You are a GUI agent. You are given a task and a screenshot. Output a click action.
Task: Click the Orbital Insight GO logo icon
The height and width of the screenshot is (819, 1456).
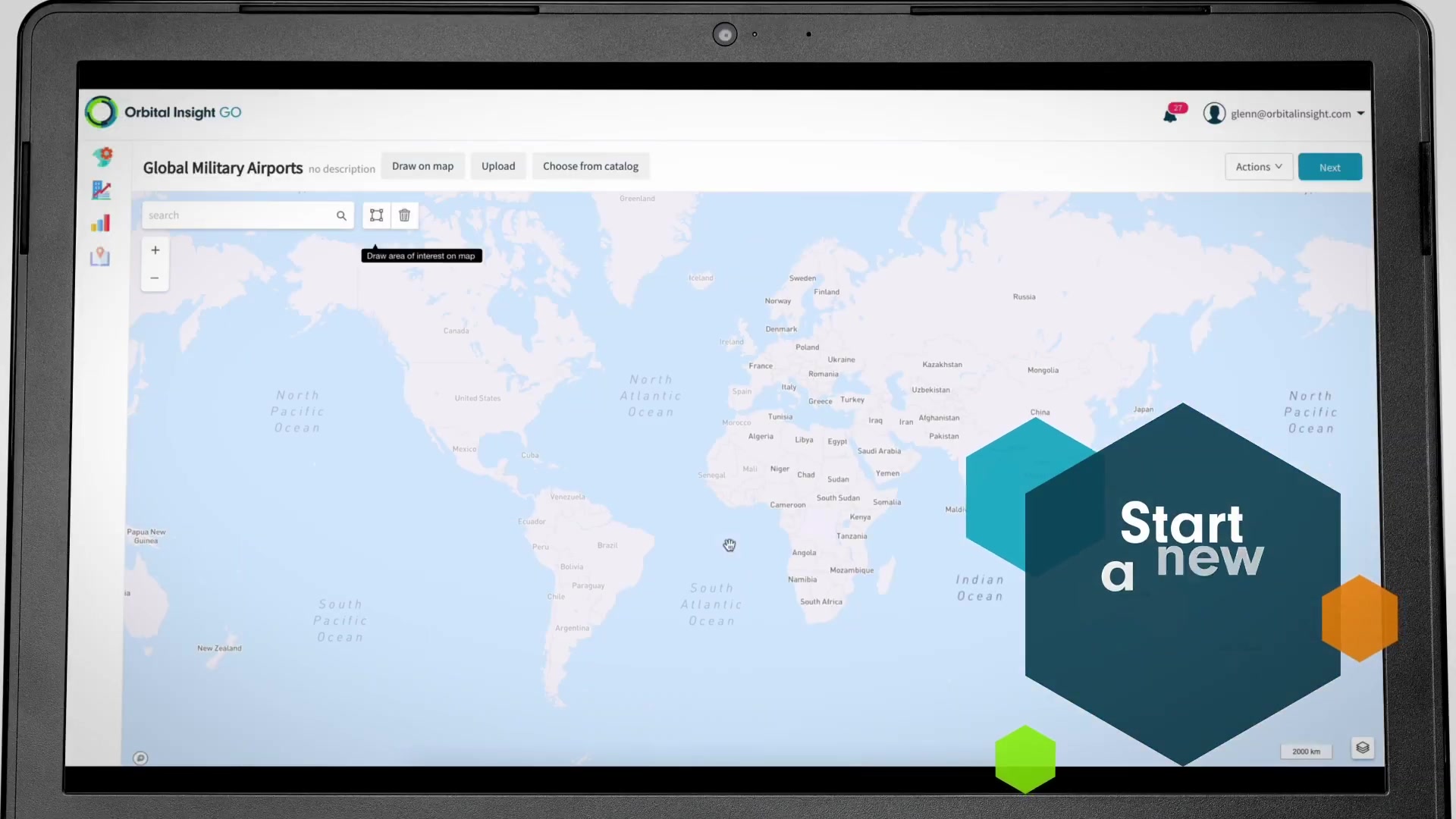[100, 111]
